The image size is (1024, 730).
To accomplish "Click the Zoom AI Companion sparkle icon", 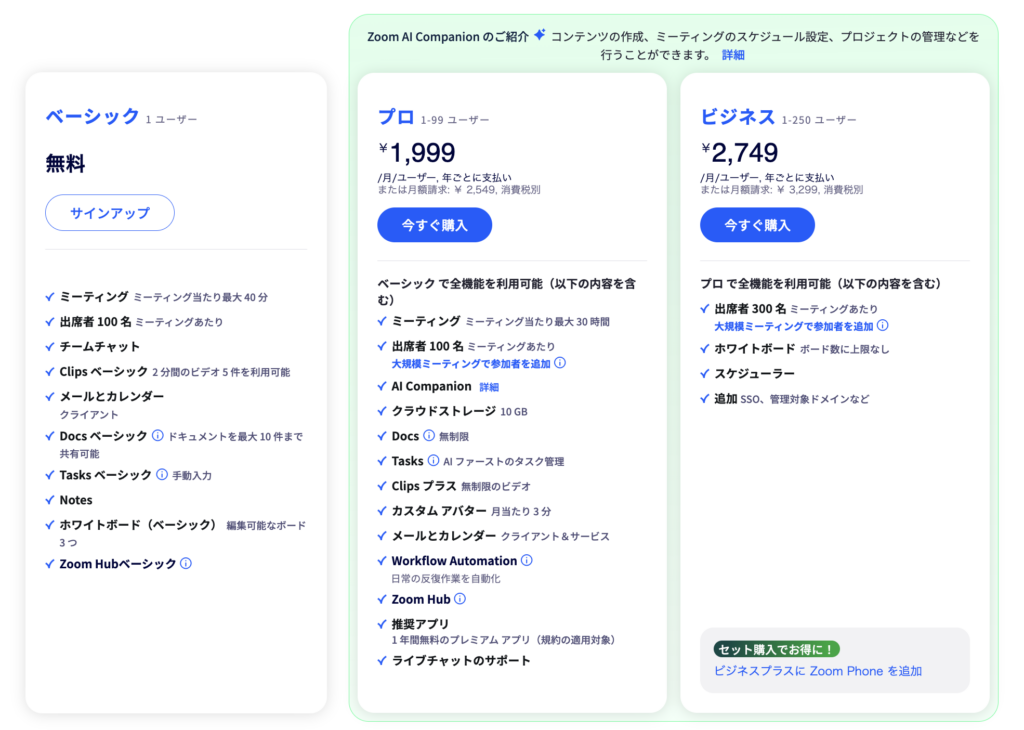I will point(540,35).
